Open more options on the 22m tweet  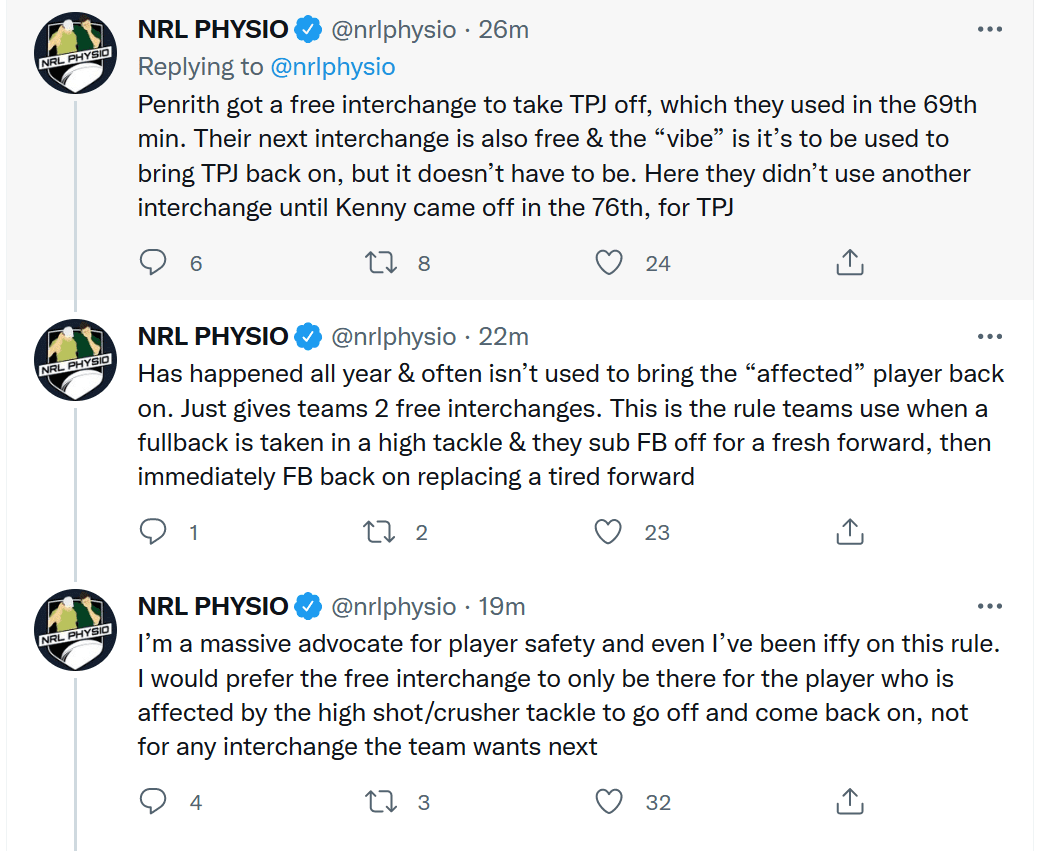[989, 337]
